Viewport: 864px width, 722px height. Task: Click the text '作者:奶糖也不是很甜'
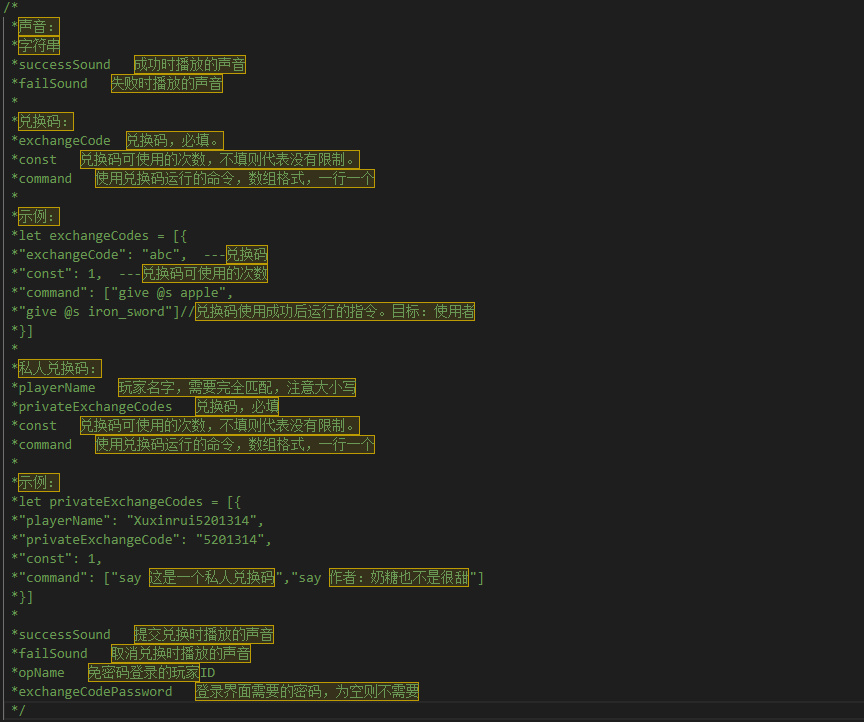point(399,578)
